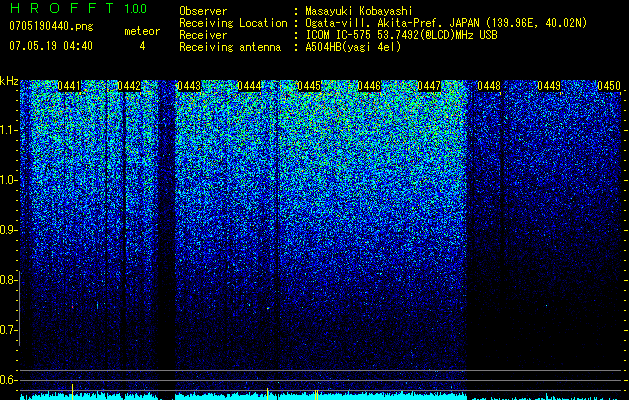629x400 pixels.
Task: Click the Receiving antenna label
Action: coord(230,47)
